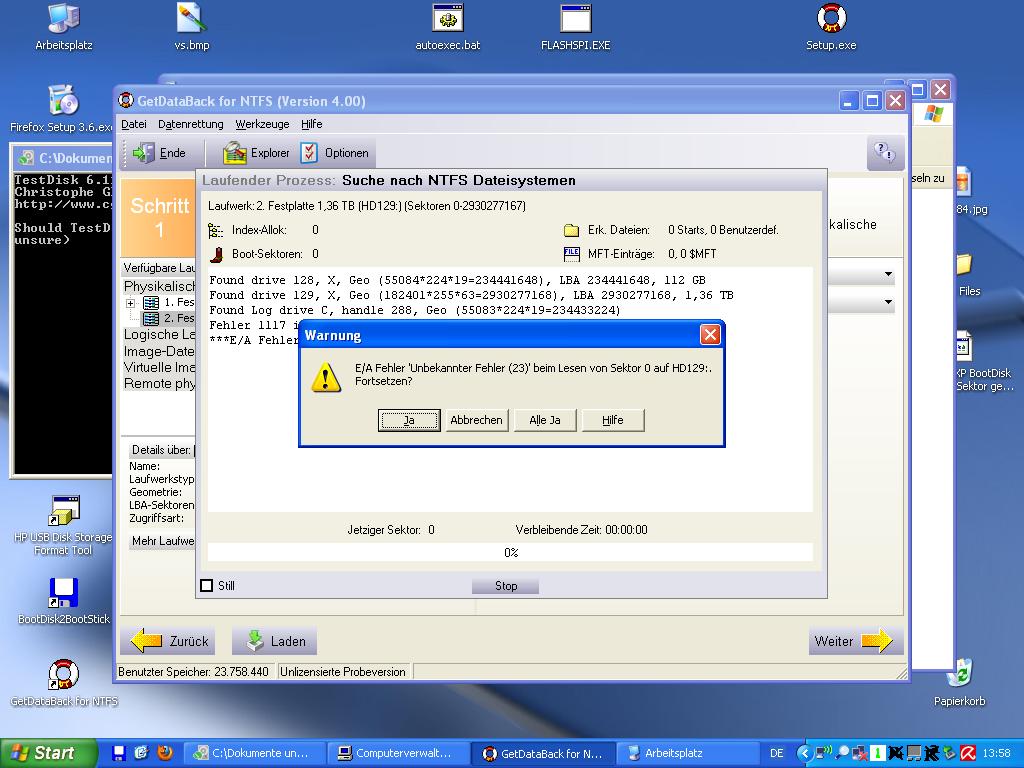Select the BootDisk2BootStick desktop icon
This screenshot has height=768, width=1024.
[63, 601]
